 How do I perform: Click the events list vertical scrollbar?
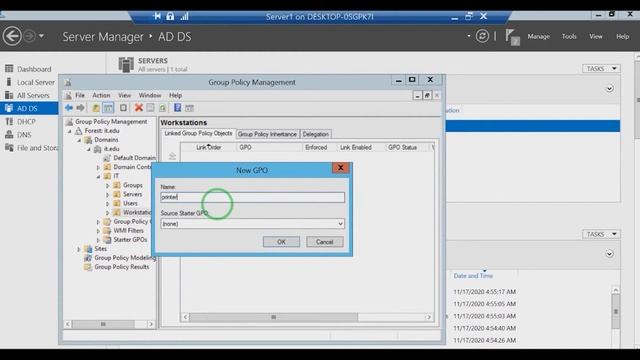616,311
